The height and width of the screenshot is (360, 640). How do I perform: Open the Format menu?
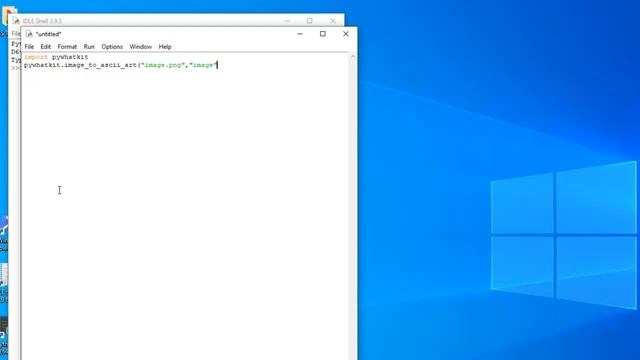click(x=67, y=47)
